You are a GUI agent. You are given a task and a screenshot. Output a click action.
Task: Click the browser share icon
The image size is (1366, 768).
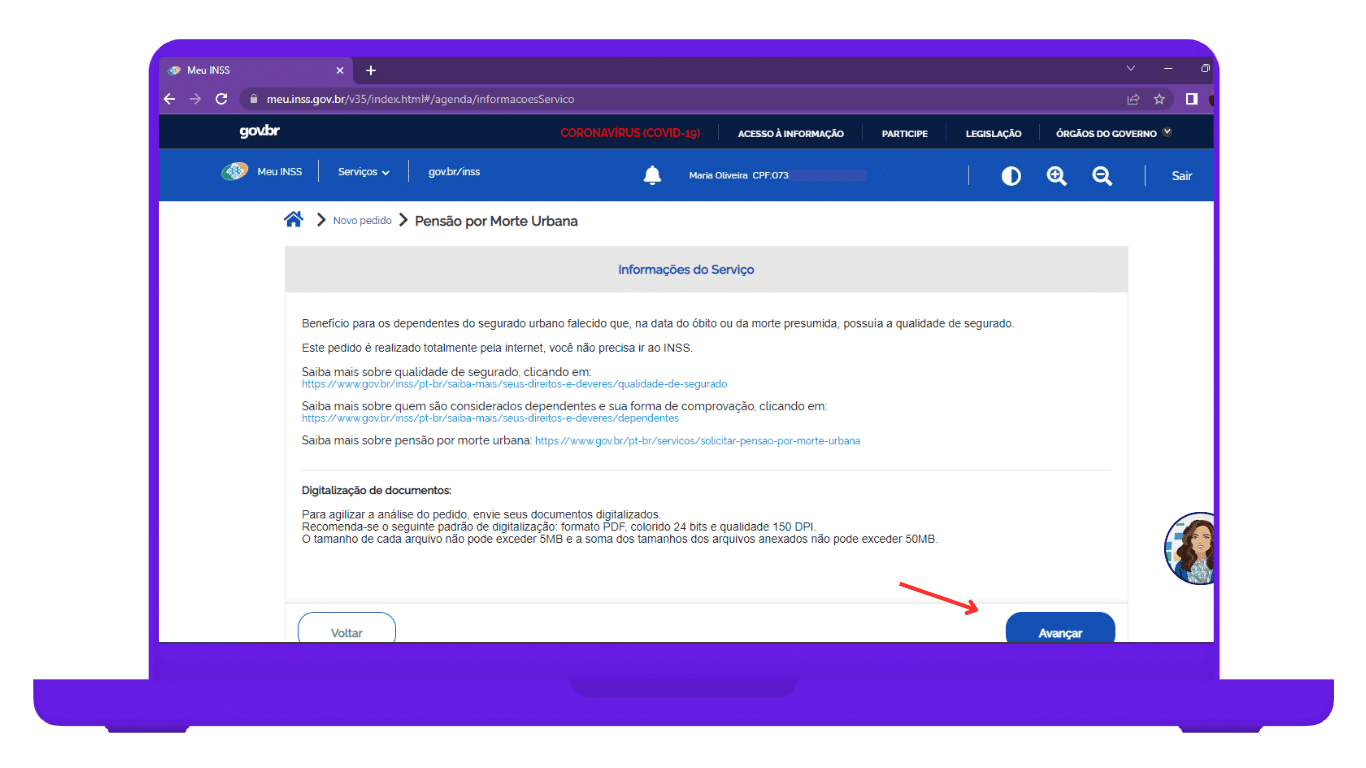tap(1133, 99)
